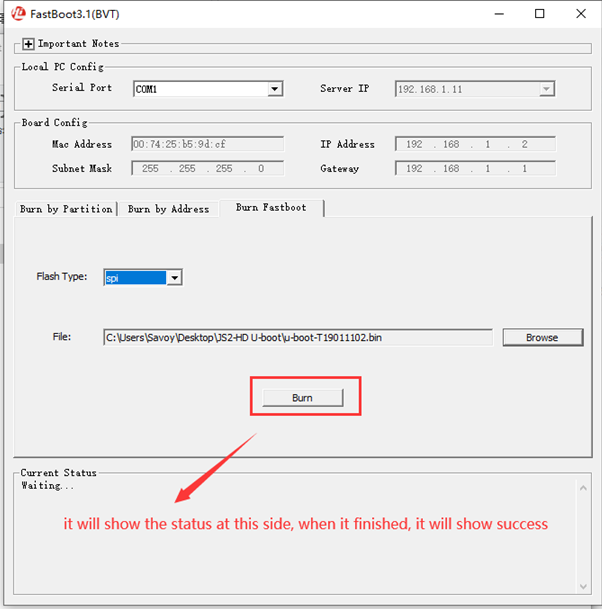Switch to Burn by Address tab

[169, 209]
